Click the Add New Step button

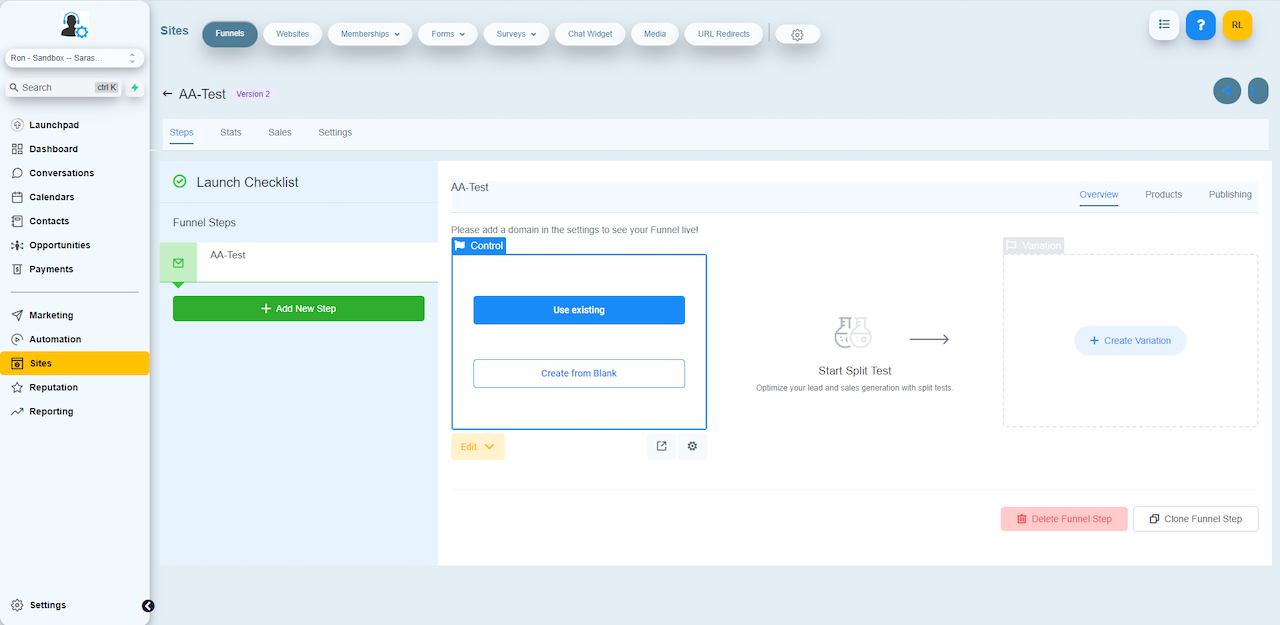tap(298, 309)
